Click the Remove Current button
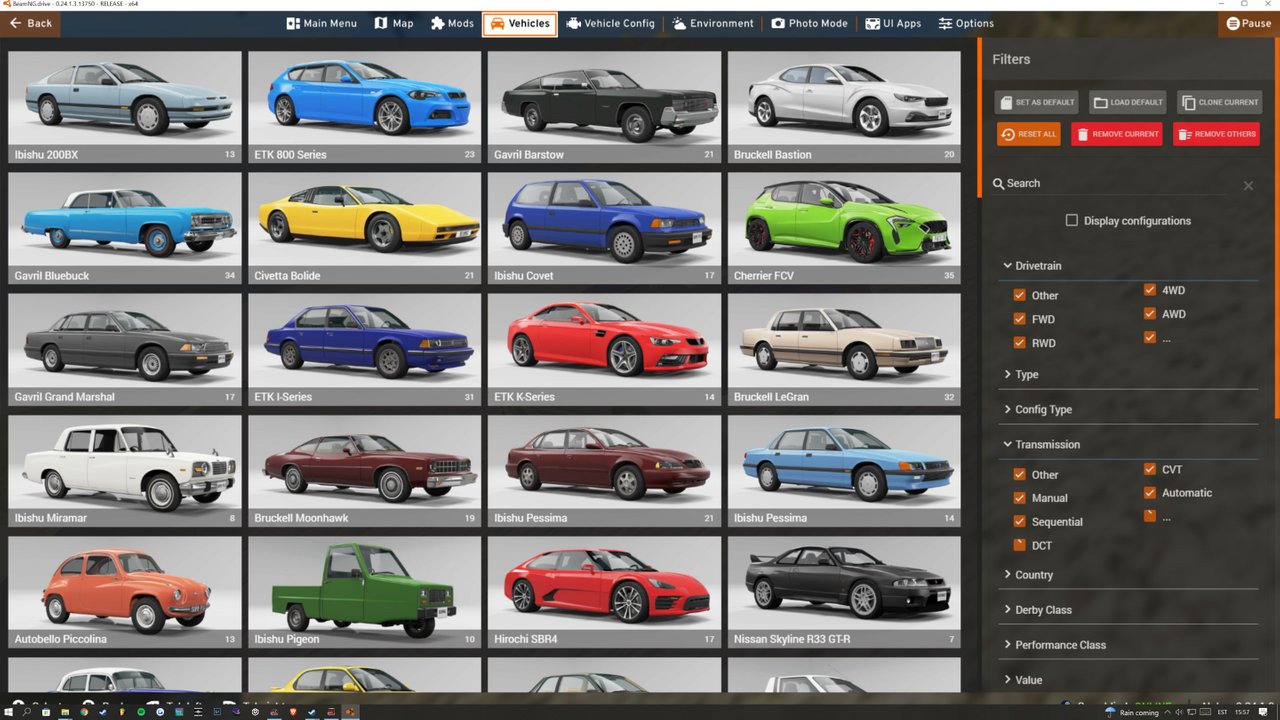1280x720 pixels. coord(1116,134)
